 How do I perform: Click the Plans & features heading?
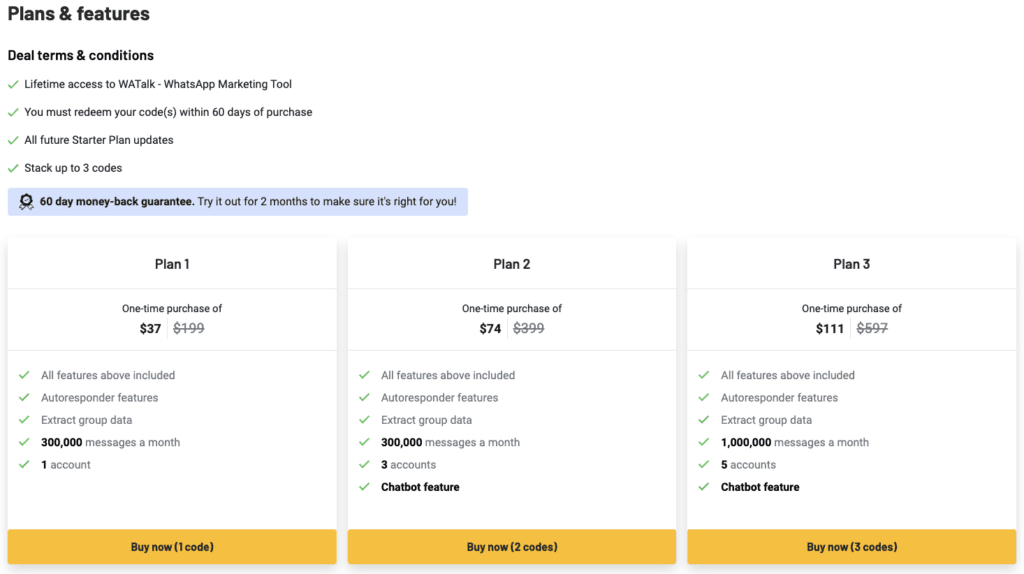[x=78, y=14]
